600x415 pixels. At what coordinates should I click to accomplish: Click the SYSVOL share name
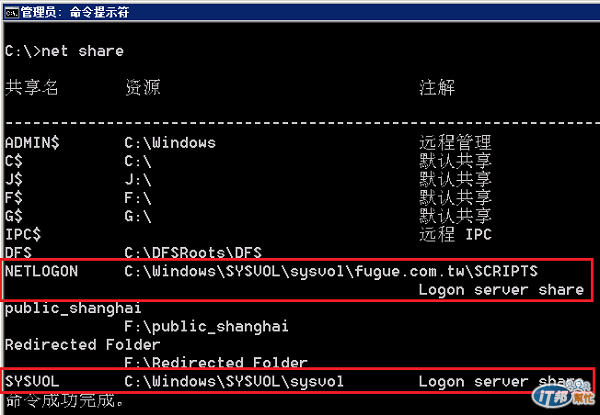[x=32, y=382]
